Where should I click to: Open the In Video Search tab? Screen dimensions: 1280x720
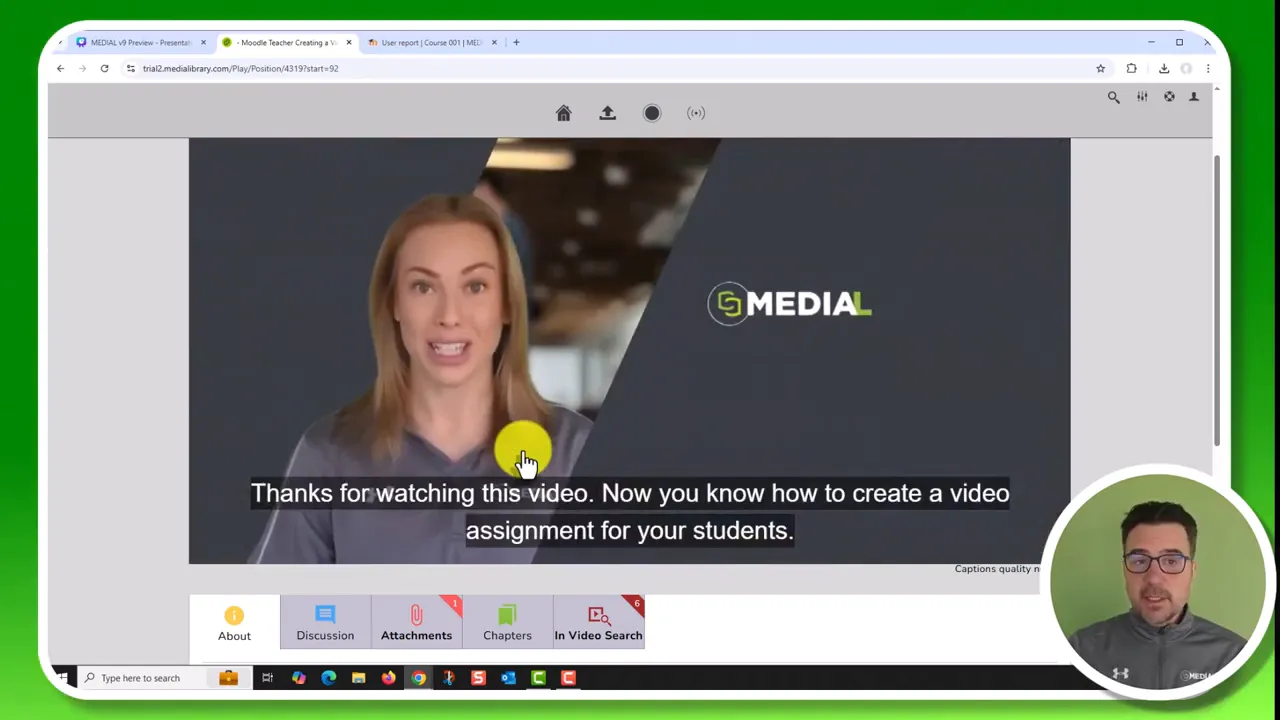point(598,622)
